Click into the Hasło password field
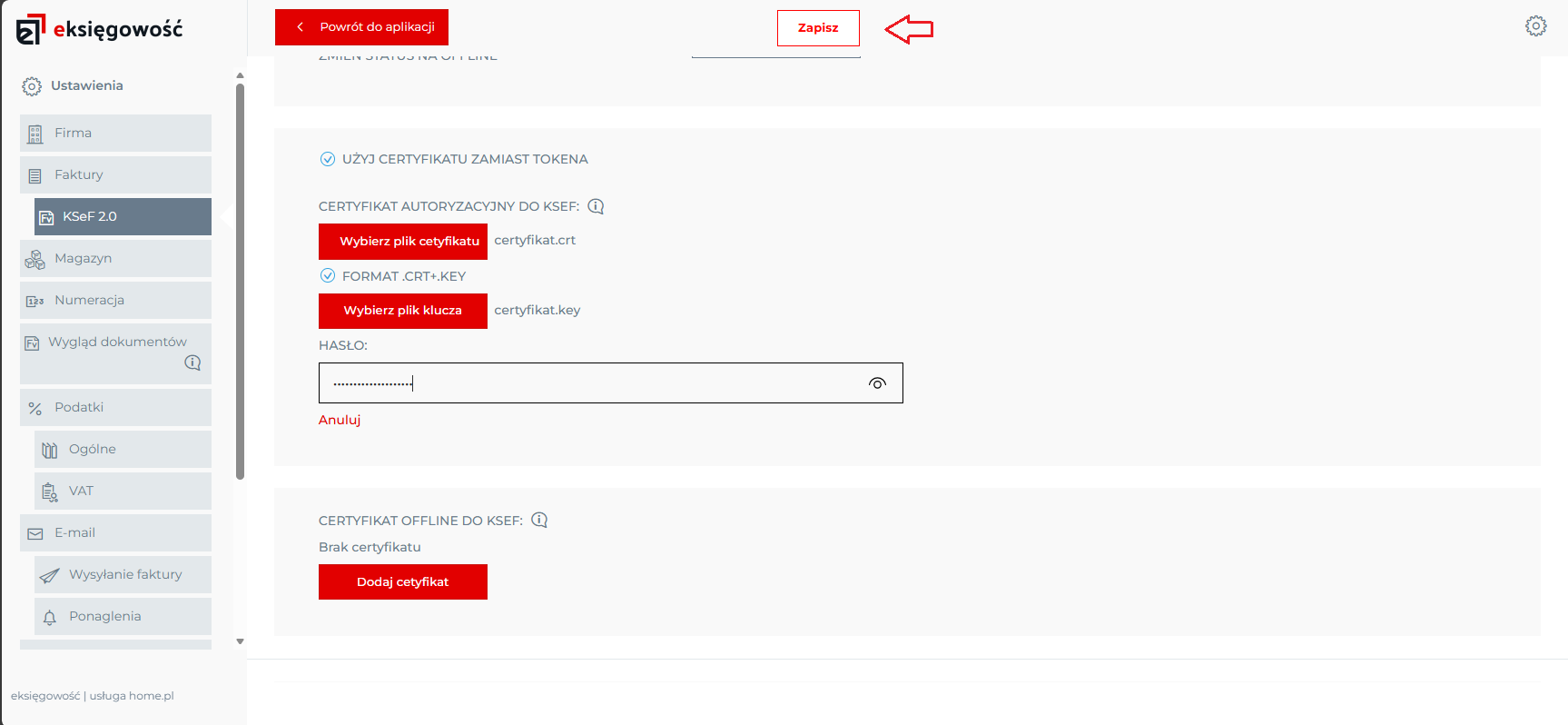This screenshot has height=725, width=1568. tap(590, 383)
